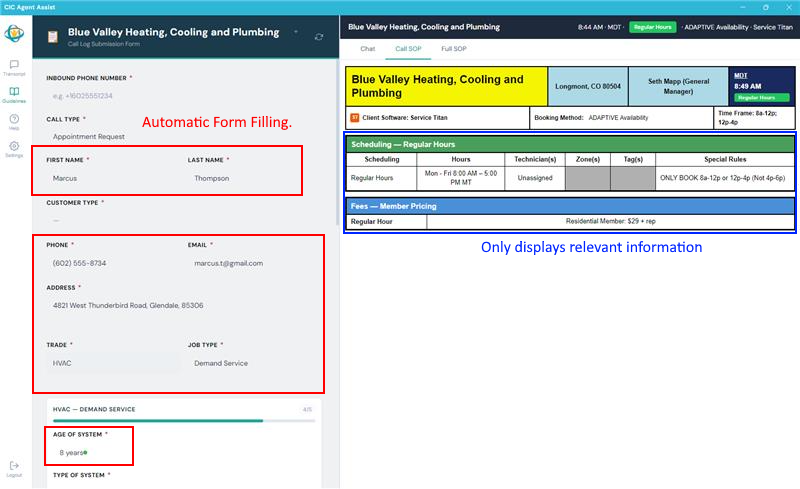Viewport: 800px width, 489px height.
Task: Expand the company selector chevron in form header
Action: (296, 32)
